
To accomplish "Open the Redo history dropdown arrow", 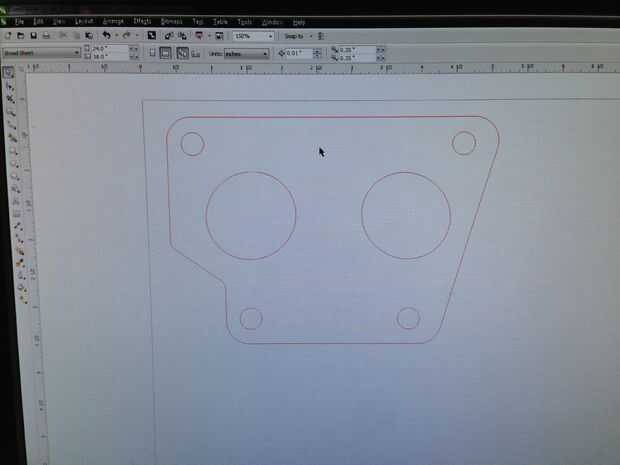I will [x=137, y=36].
